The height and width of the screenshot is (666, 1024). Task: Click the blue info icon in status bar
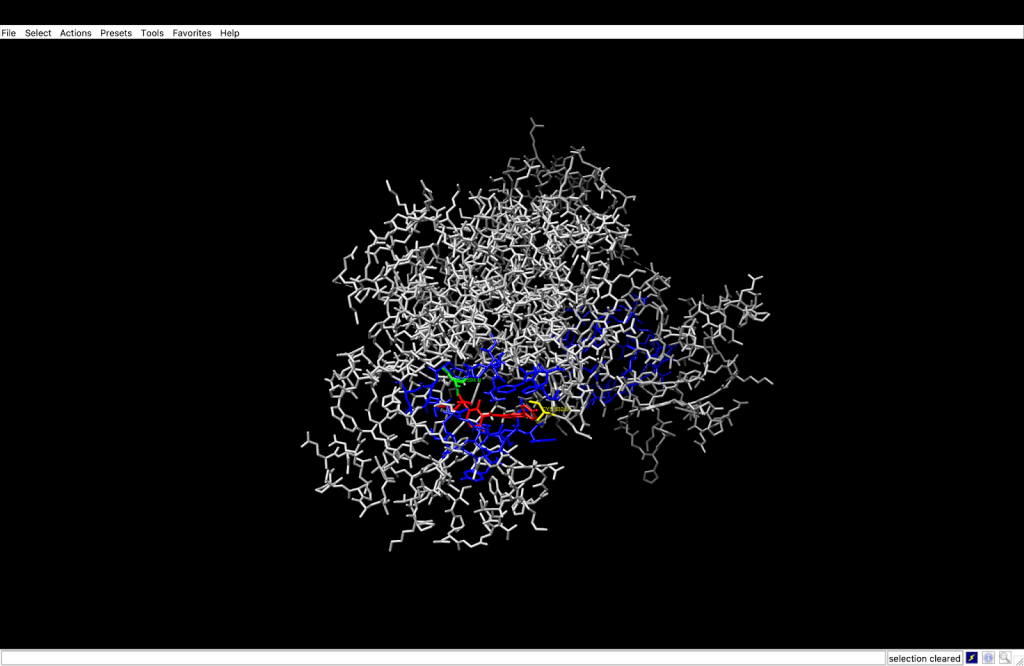pyautogui.click(x=989, y=658)
